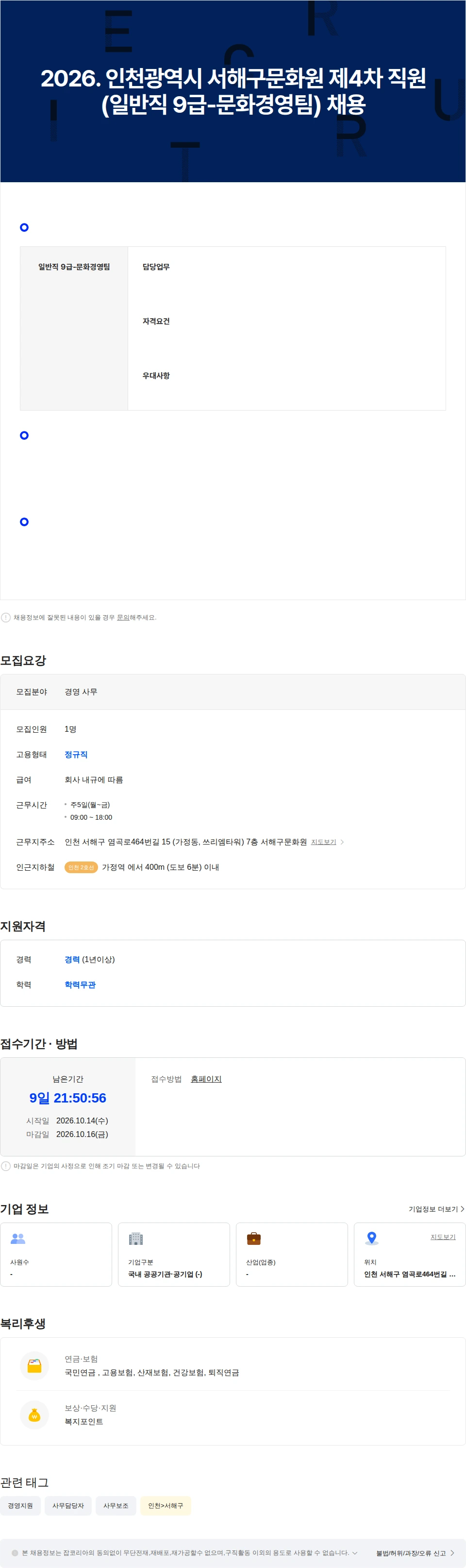The width and height of the screenshot is (466, 1568).
Task: Click the 기업구분 building icon
Action: (x=135, y=1238)
